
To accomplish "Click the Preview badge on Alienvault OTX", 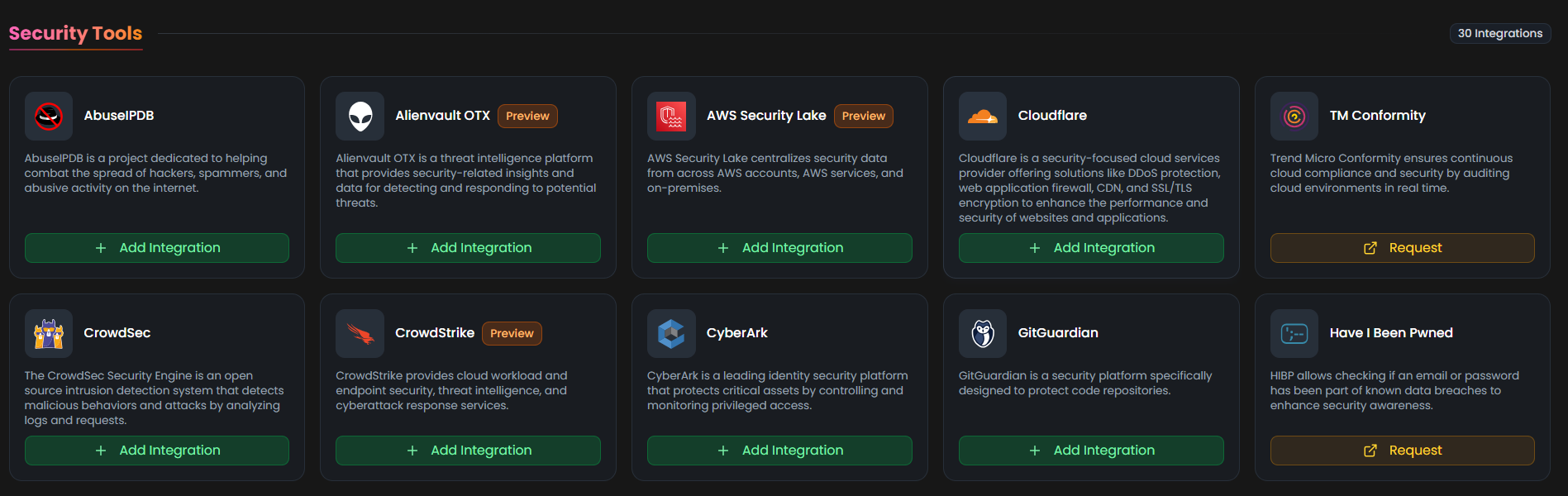I will 527,116.
